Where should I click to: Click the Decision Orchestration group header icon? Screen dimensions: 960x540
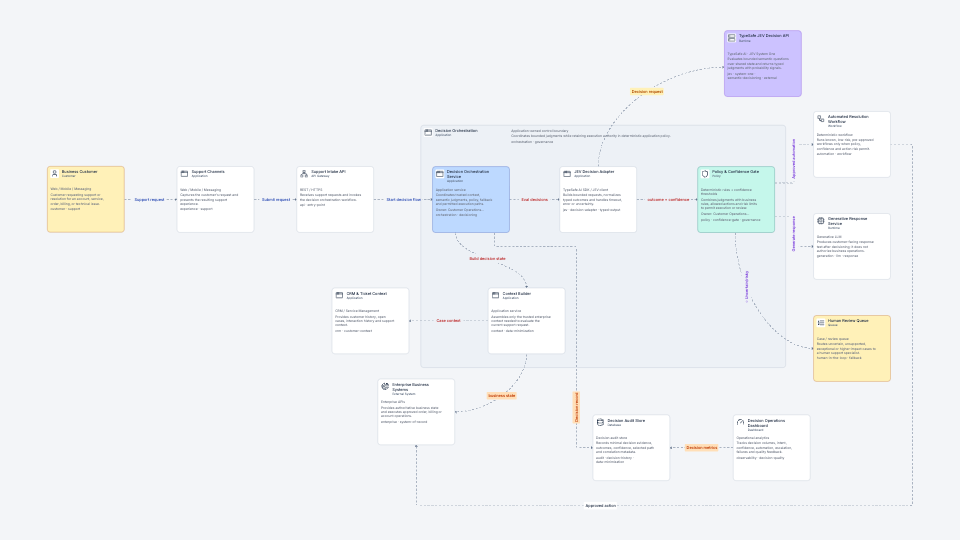pyautogui.click(x=428, y=132)
